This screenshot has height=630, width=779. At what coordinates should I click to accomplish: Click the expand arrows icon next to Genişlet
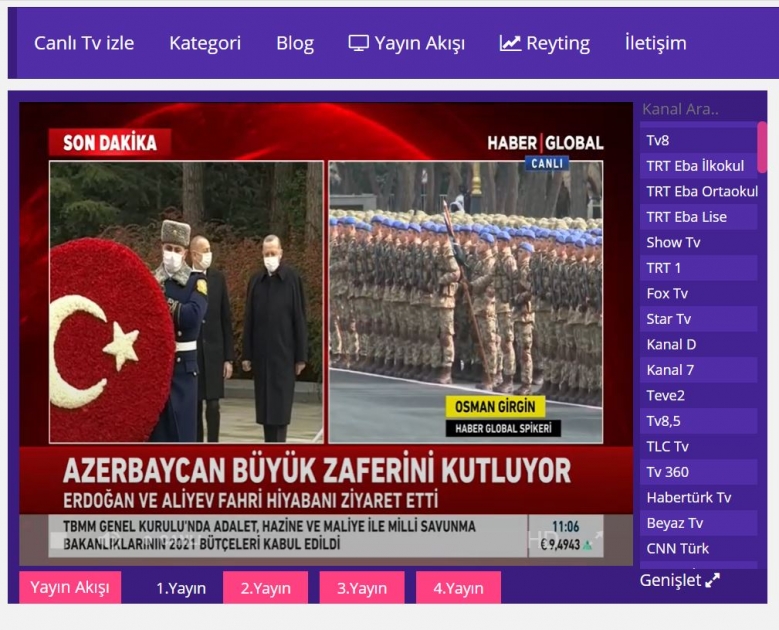[712, 580]
